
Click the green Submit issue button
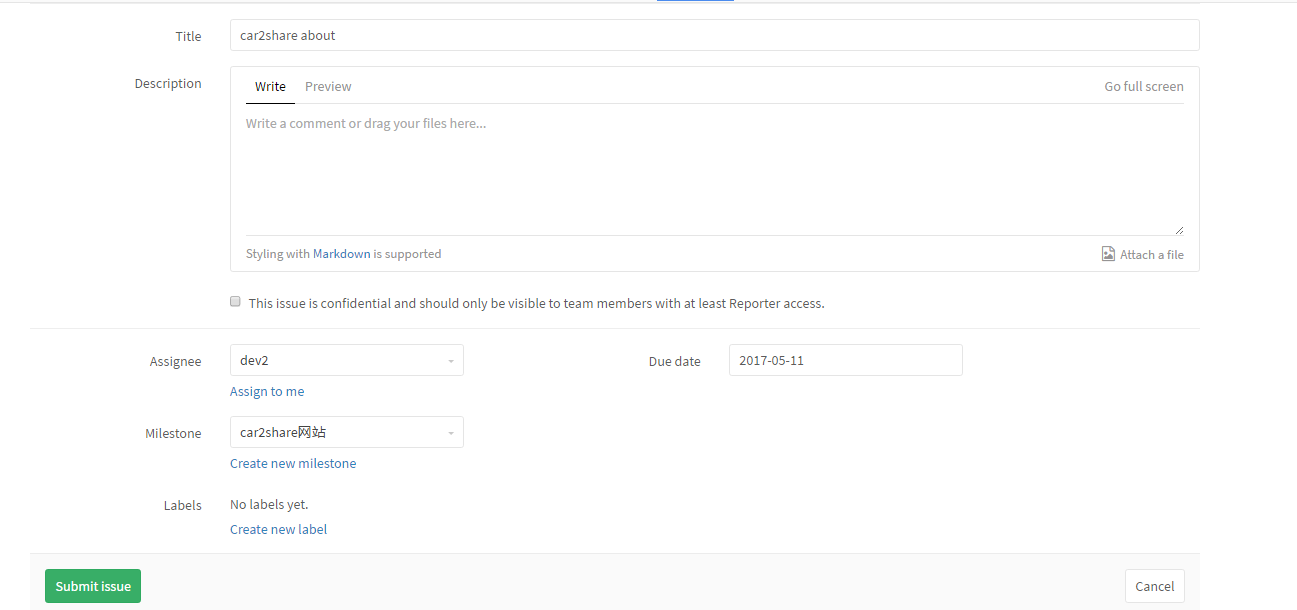93,586
